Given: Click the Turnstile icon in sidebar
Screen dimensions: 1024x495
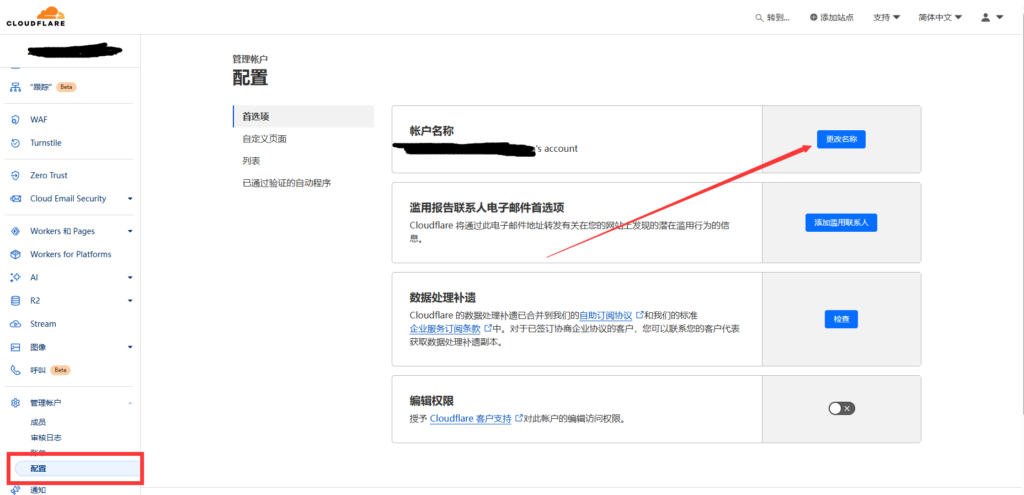Looking at the screenshot, I should 16,142.
